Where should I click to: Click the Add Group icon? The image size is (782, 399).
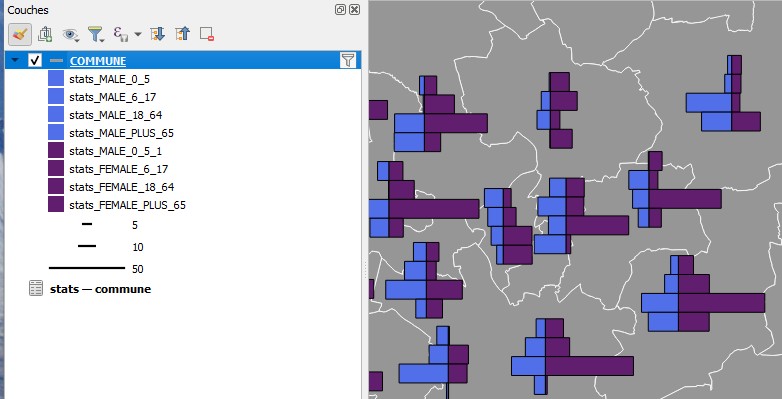45,34
